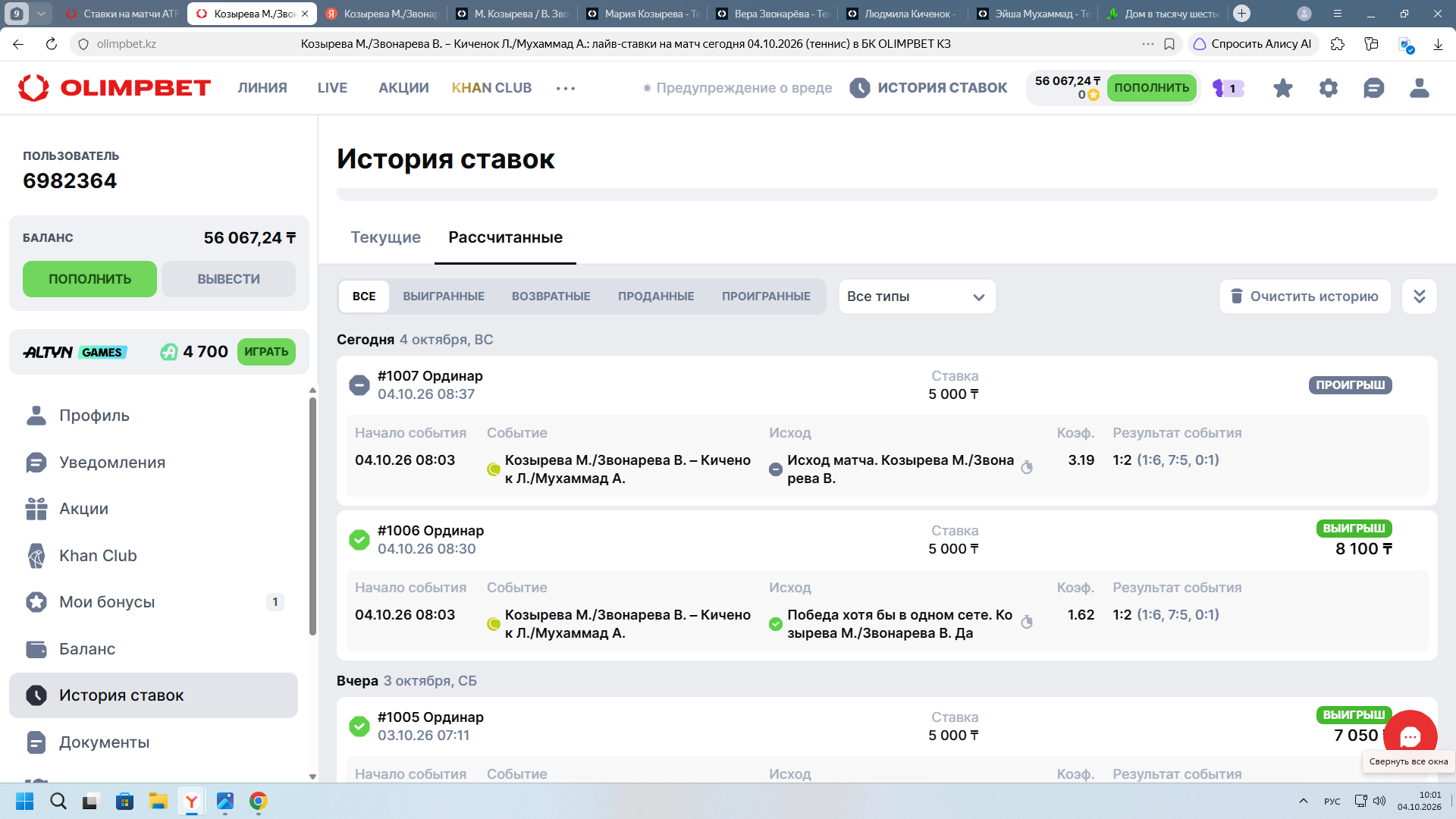Image resolution: width=1456 pixels, height=819 pixels.
Task: Bookmark page via address bar icon
Action: click(x=1169, y=44)
